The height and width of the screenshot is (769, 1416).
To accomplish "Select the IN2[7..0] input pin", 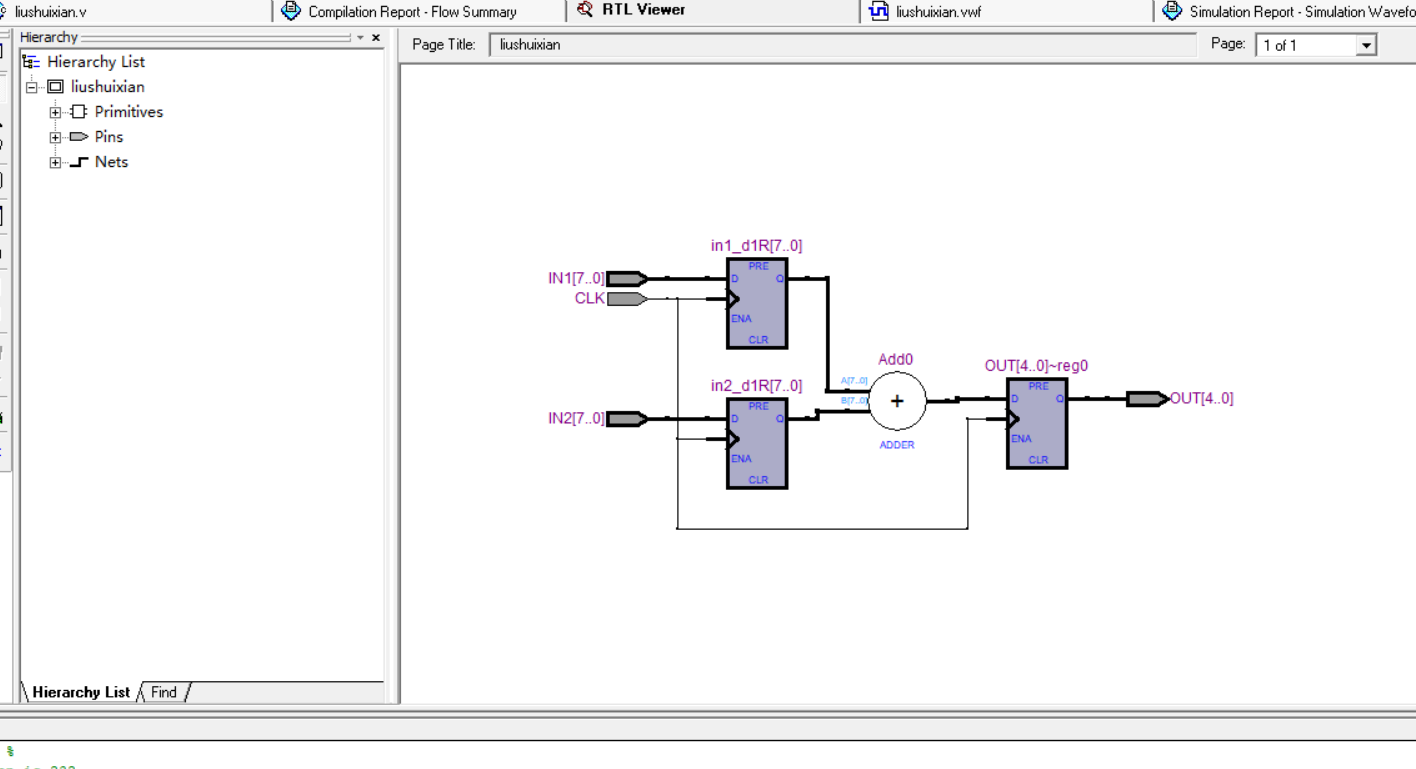I will tap(627, 418).
